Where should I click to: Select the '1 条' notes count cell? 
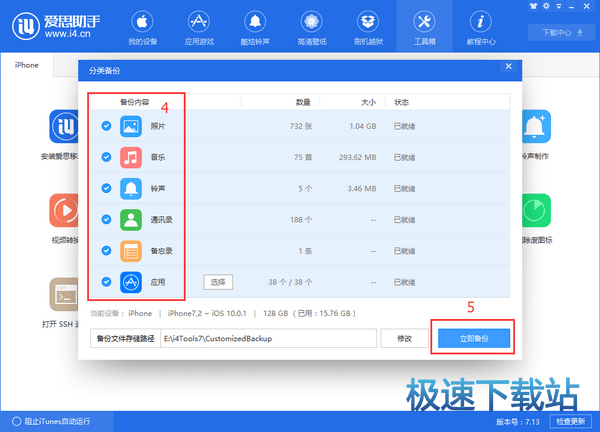point(305,251)
